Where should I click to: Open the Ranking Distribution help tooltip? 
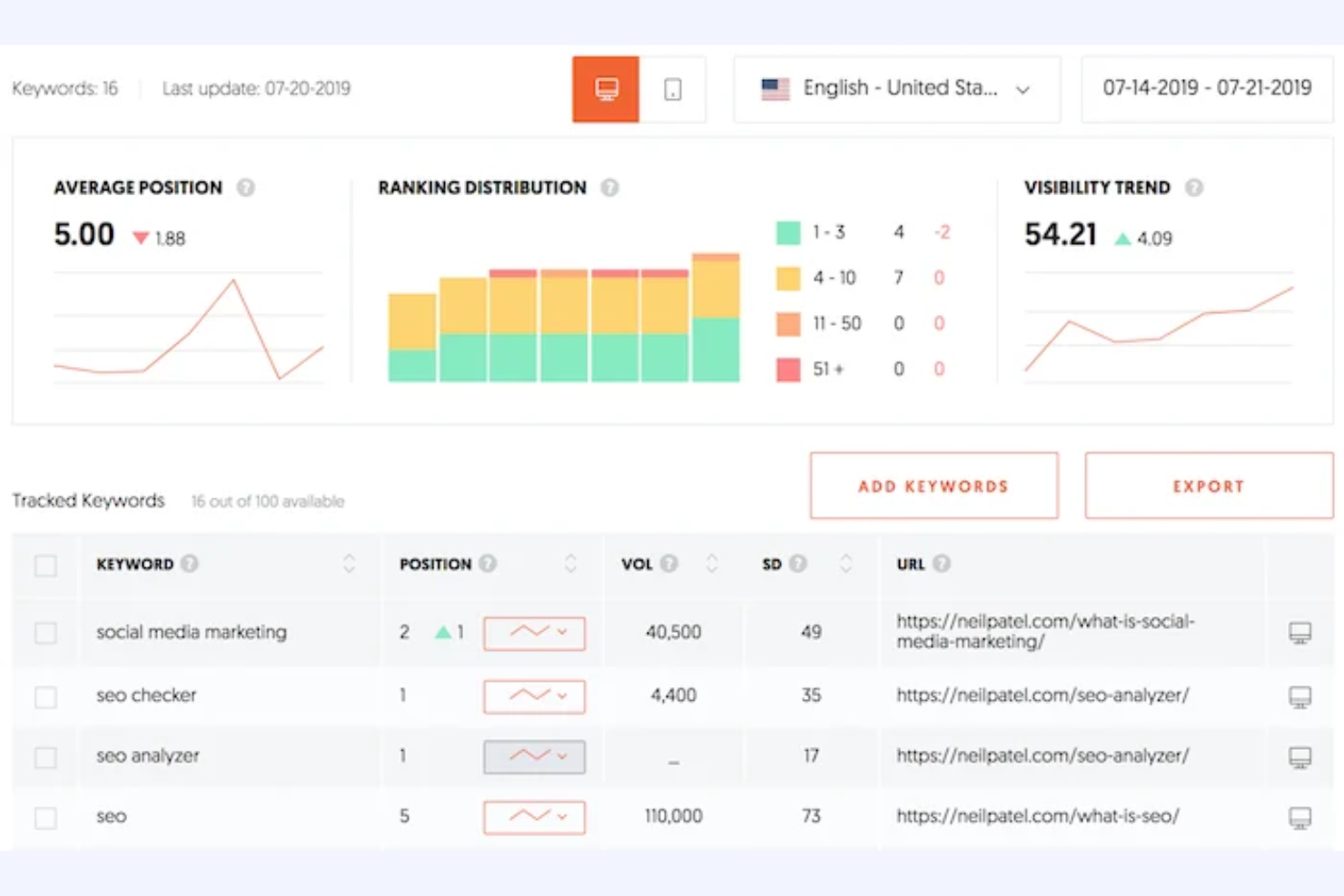point(610,188)
